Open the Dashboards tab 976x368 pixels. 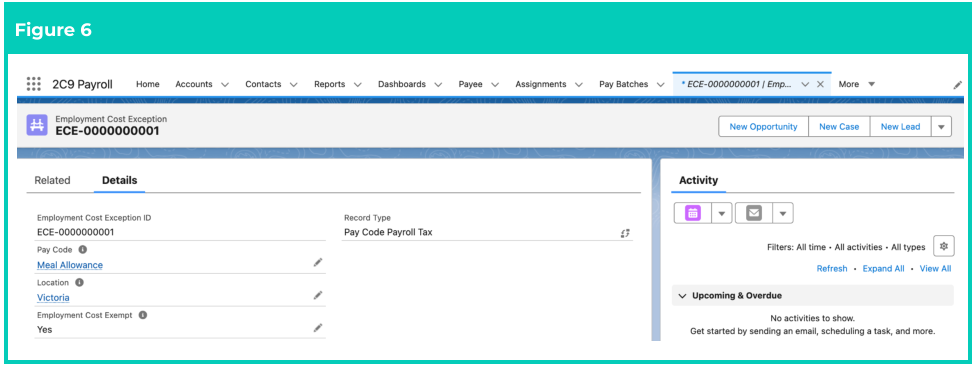pos(401,84)
